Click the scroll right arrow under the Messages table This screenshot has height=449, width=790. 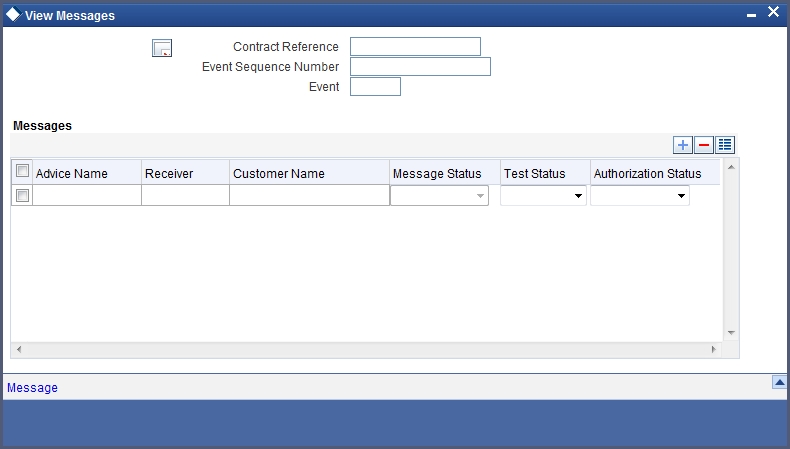click(713, 349)
